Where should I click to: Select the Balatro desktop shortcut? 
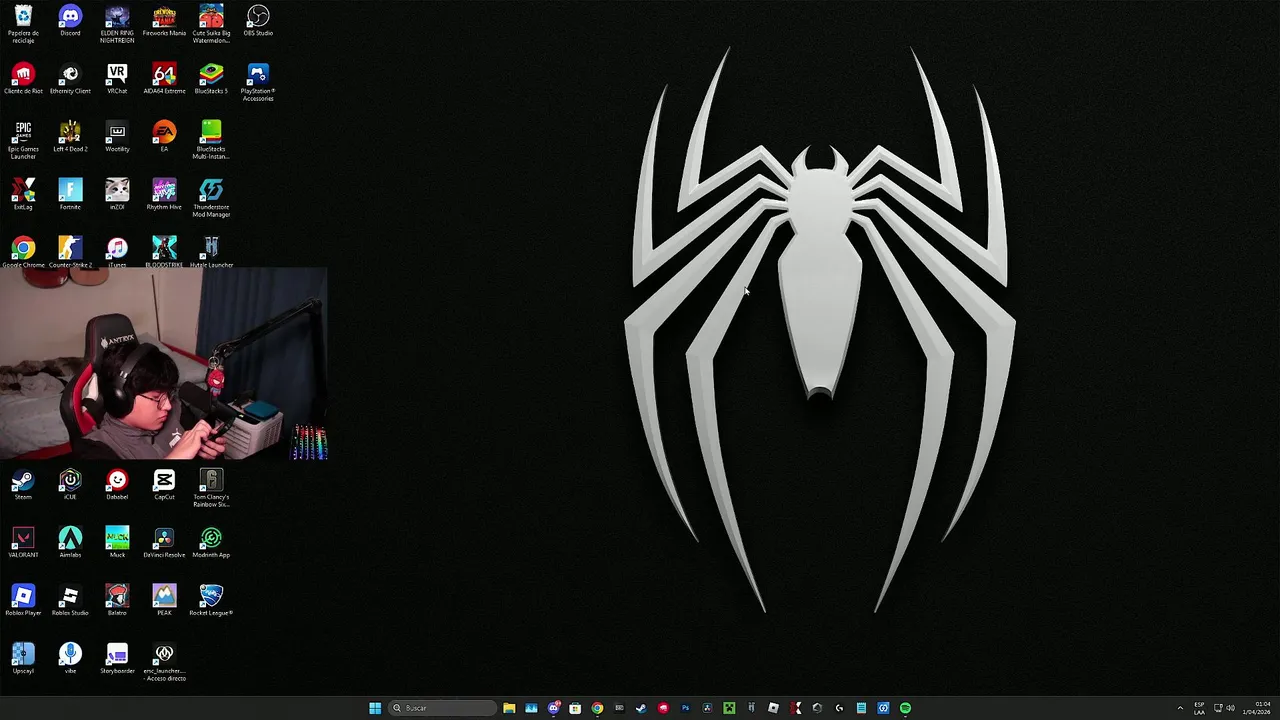[x=117, y=601]
